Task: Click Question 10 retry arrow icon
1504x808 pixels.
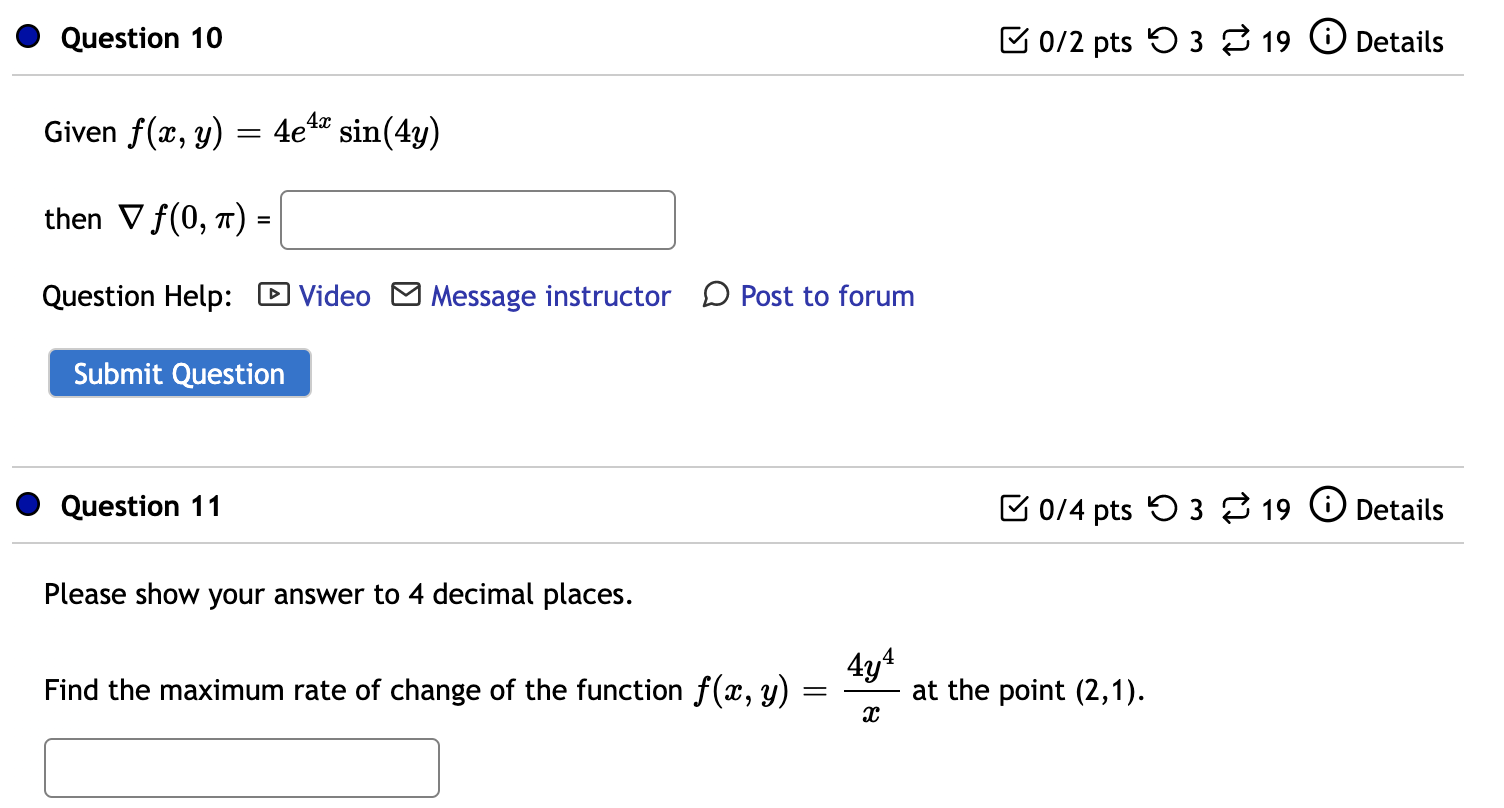Action: [x=1164, y=41]
